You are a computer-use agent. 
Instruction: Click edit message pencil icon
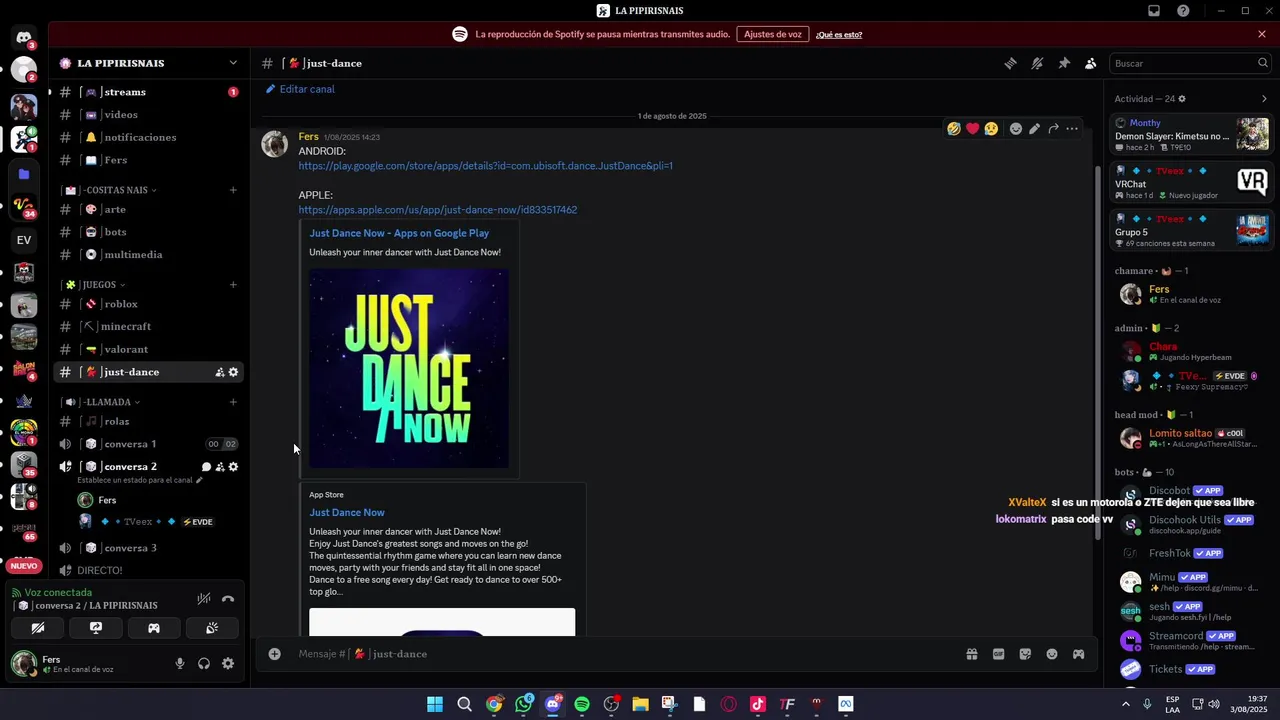1034,129
